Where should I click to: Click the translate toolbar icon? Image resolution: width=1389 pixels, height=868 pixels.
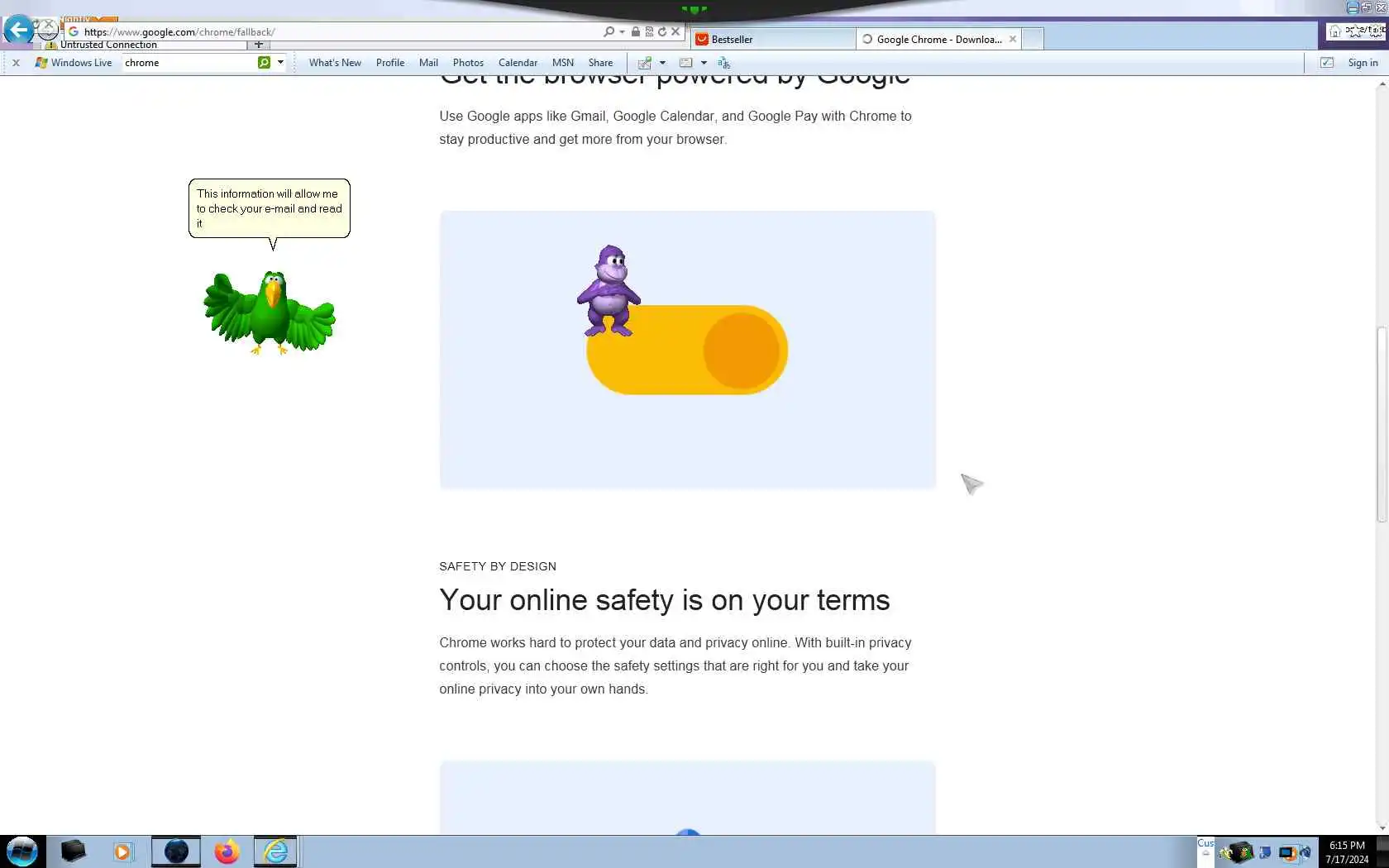(723, 63)
